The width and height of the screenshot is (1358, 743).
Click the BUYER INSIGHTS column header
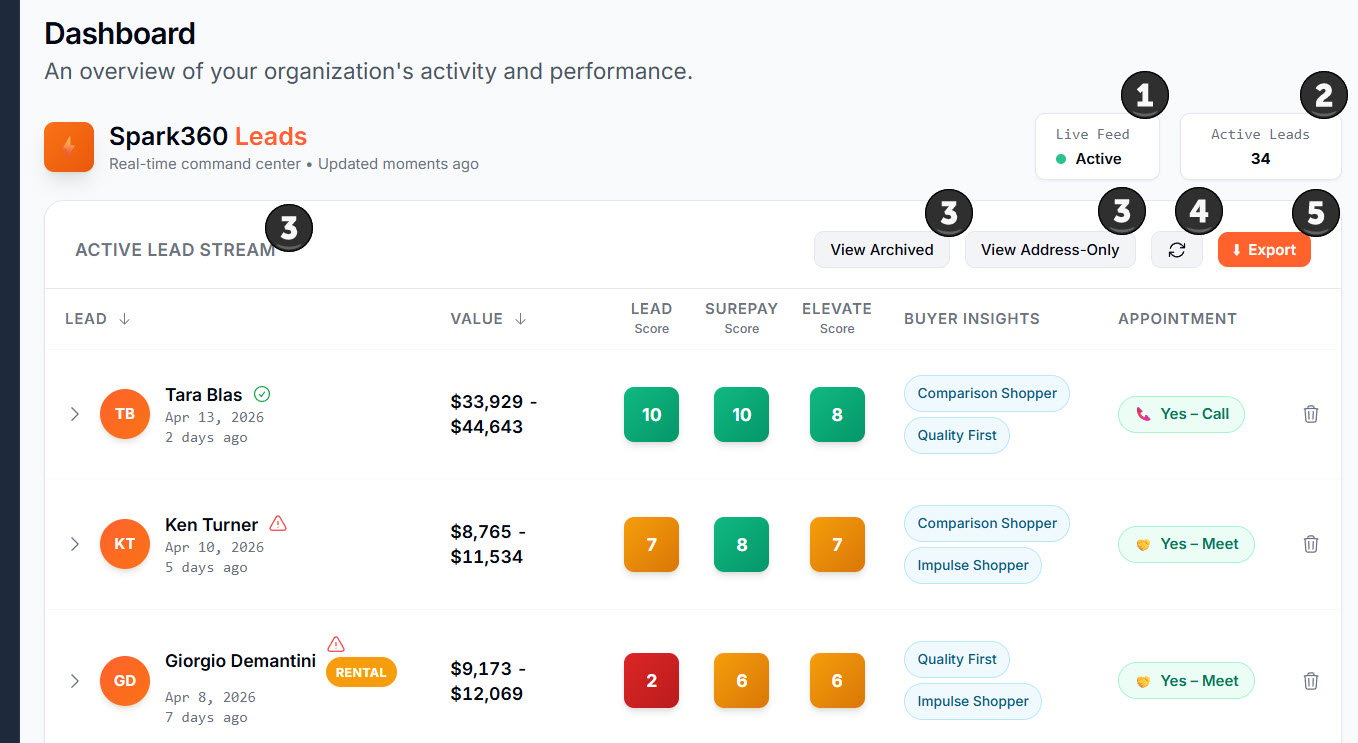click(x=972, y=319)
